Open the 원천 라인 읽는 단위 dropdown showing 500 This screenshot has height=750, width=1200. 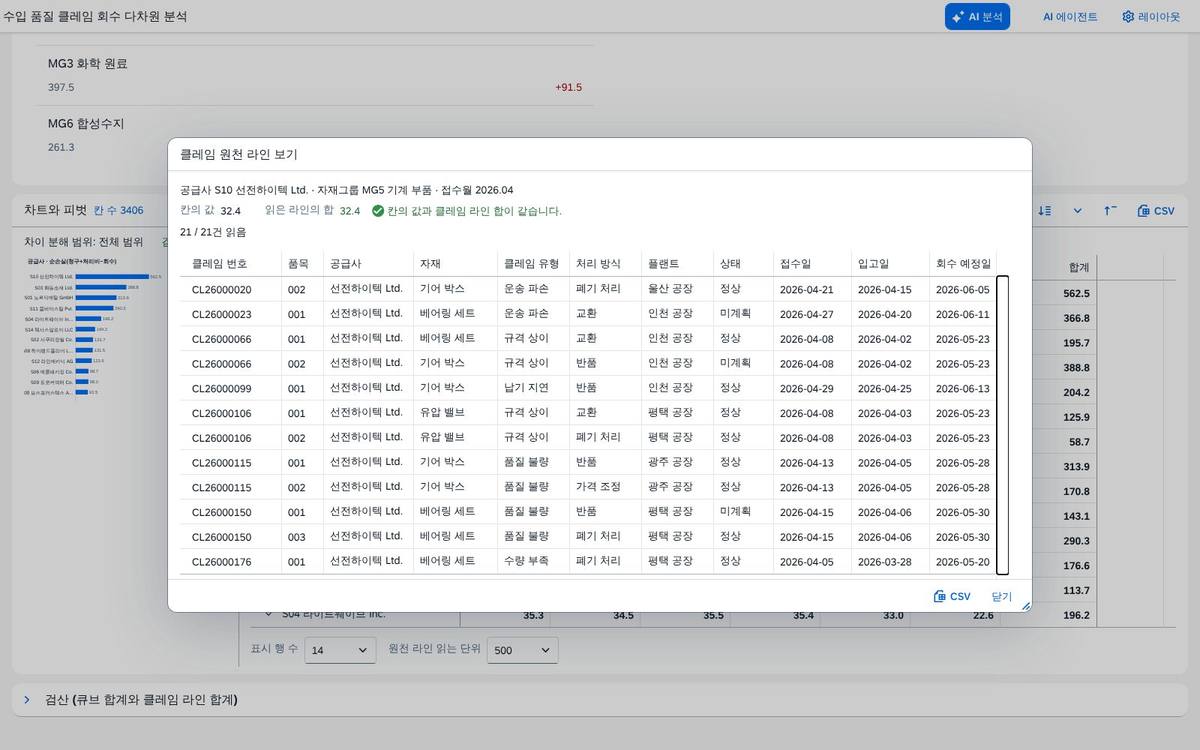[x=523, y=650]
